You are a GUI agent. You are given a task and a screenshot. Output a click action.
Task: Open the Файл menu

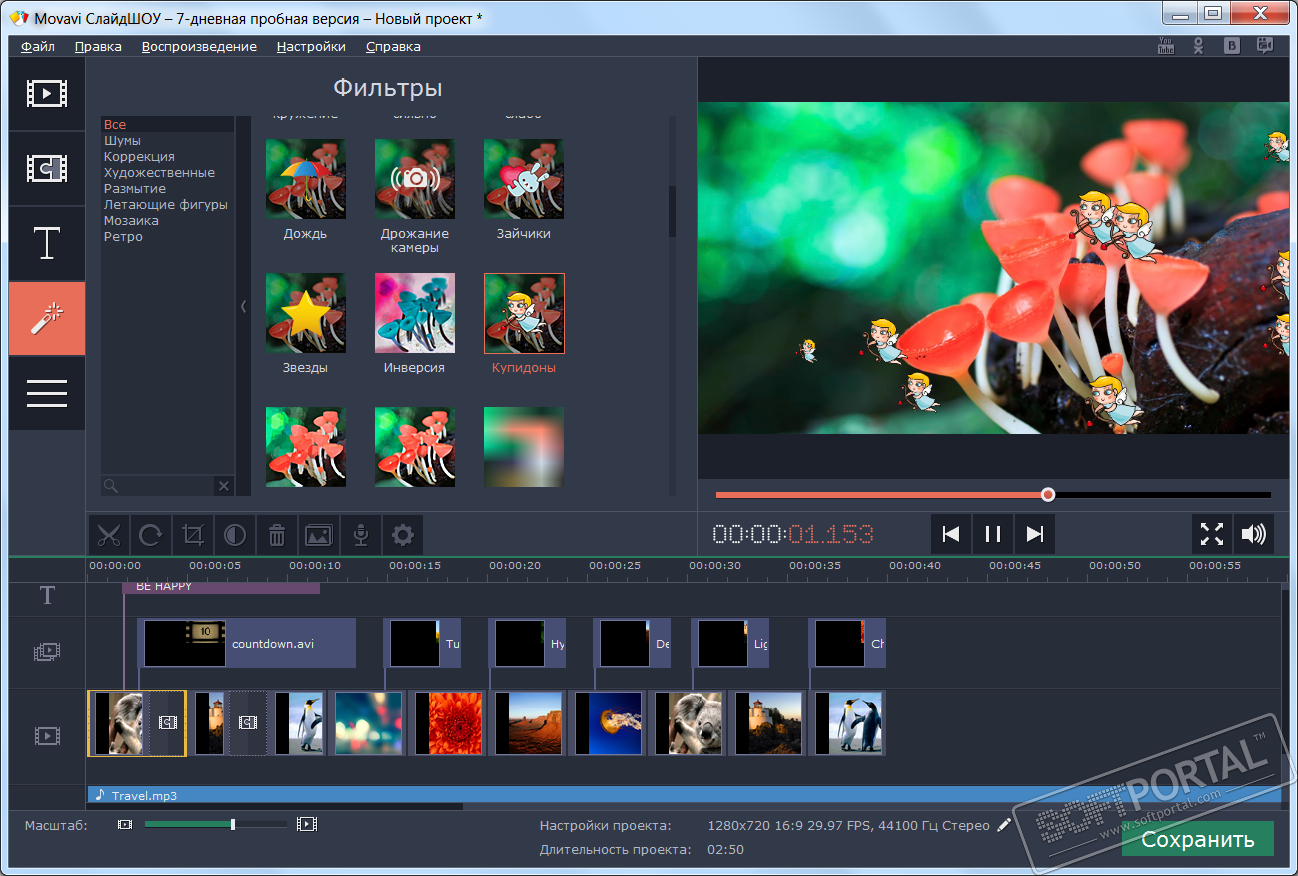click(38, 46)
